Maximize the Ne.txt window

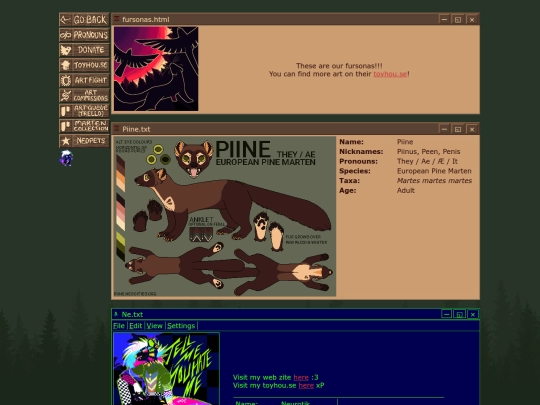[459, 314]
